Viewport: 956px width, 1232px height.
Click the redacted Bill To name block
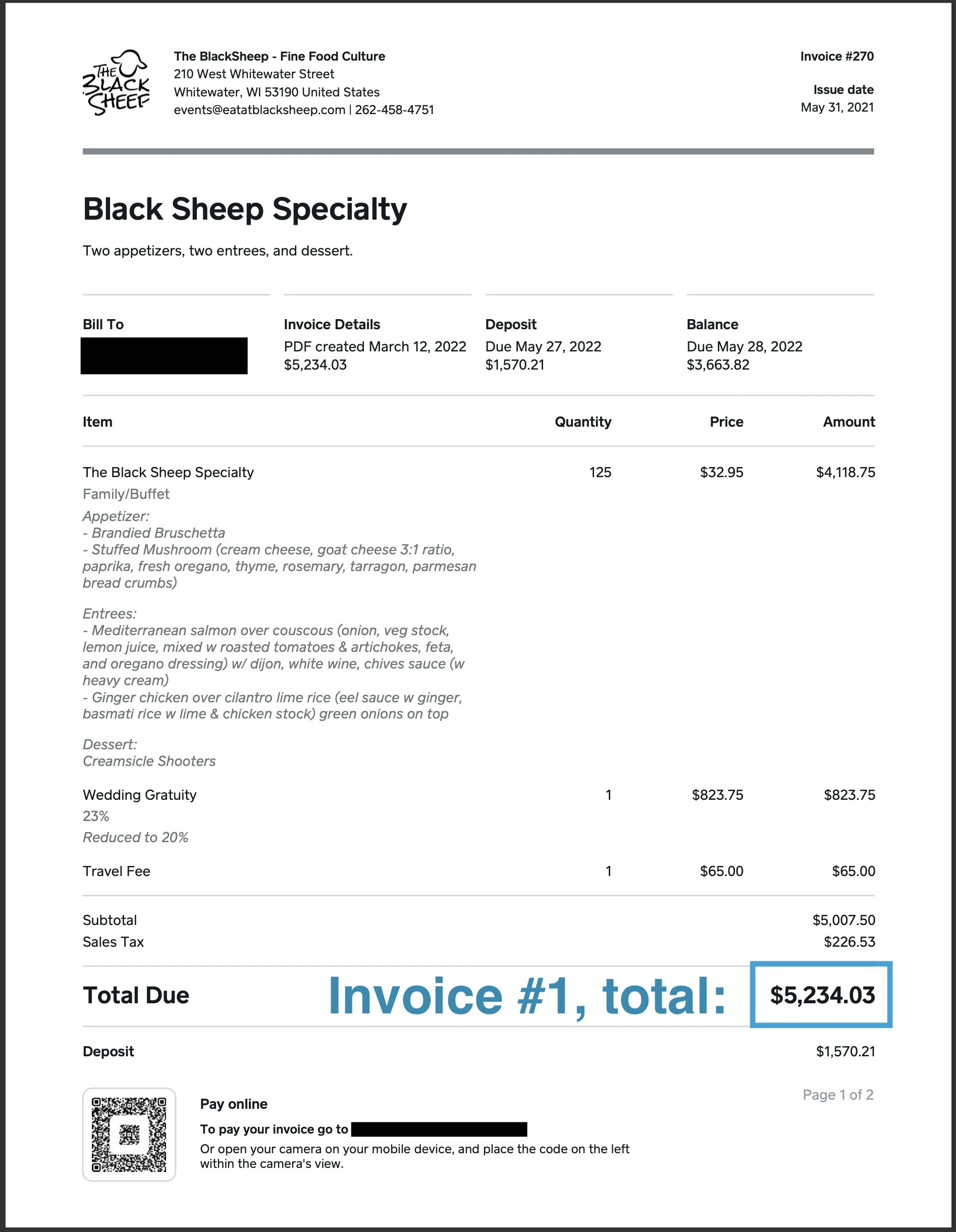click(164, 355)
